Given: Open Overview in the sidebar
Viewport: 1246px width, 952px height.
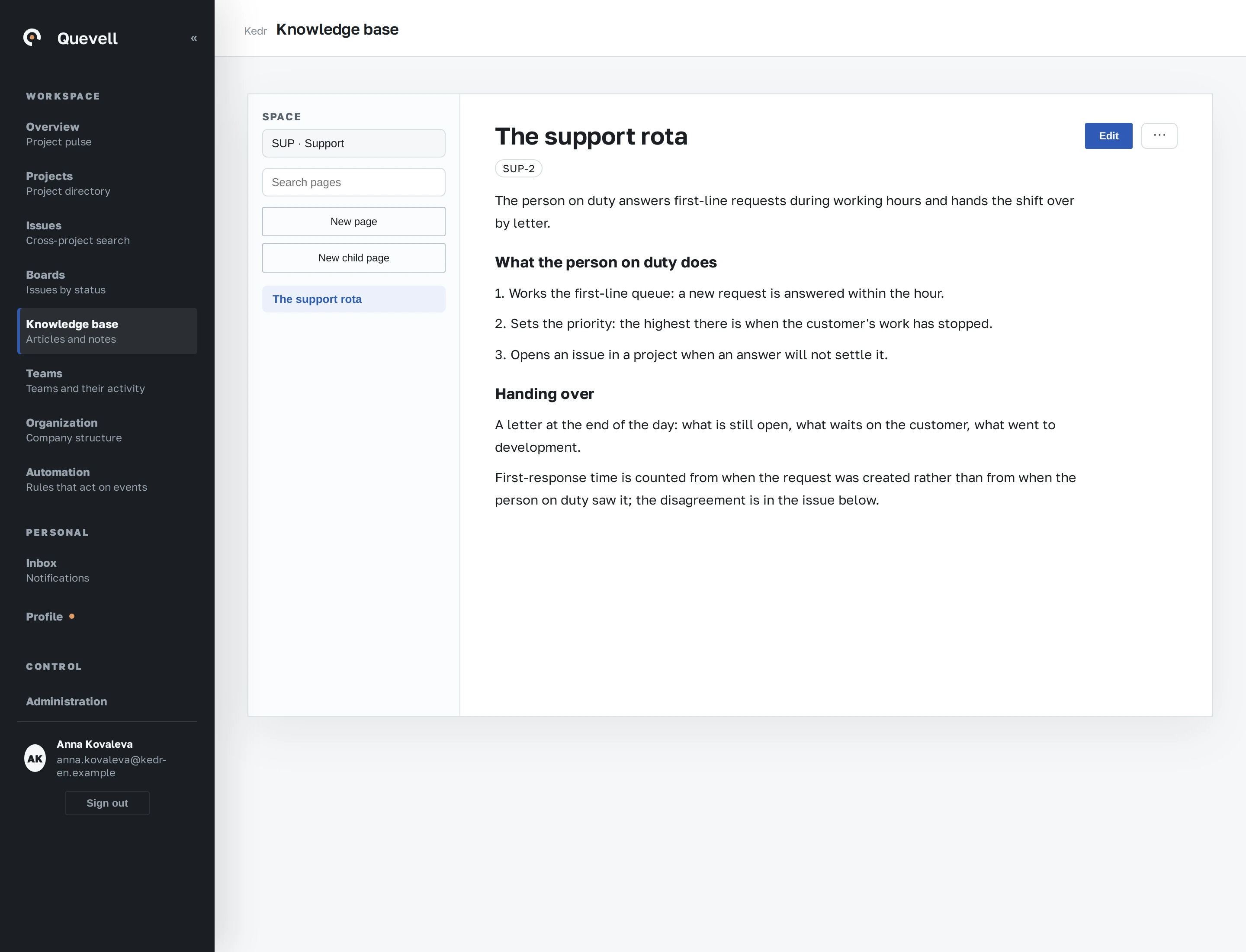Looking at the screenshot, I should coord(107,134).
